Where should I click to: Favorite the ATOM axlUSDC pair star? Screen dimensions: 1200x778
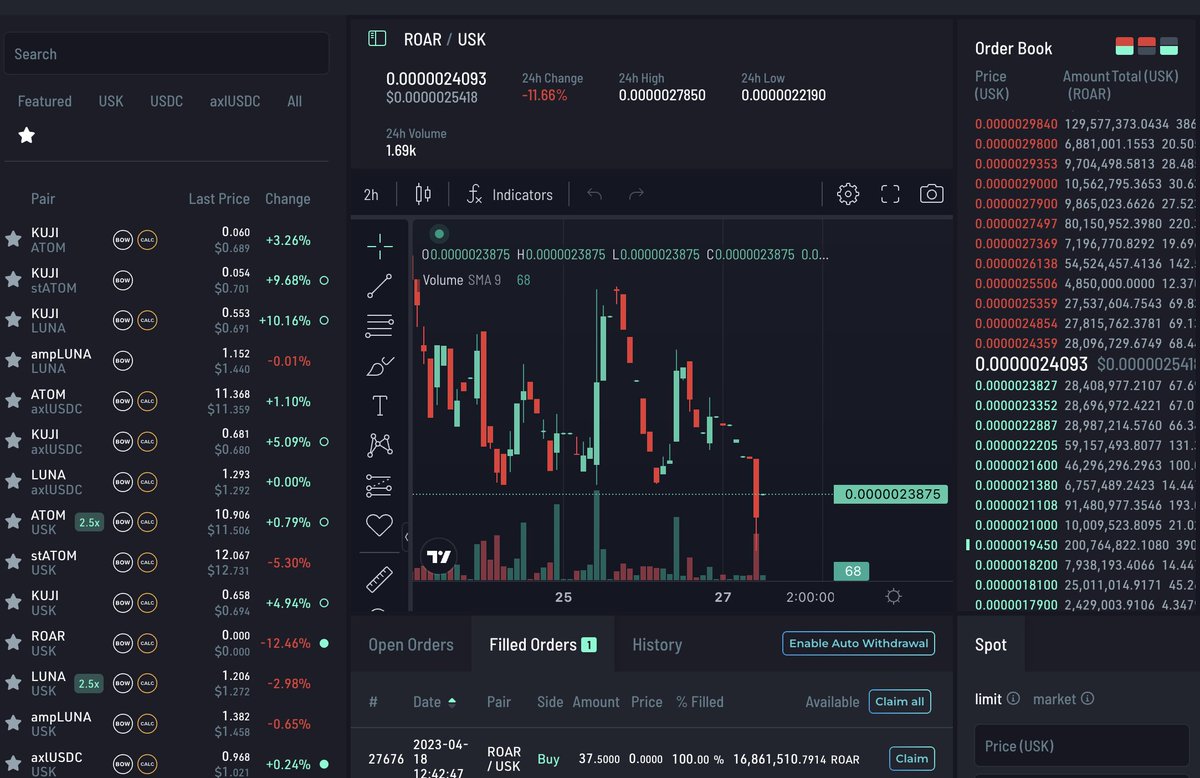13,401
